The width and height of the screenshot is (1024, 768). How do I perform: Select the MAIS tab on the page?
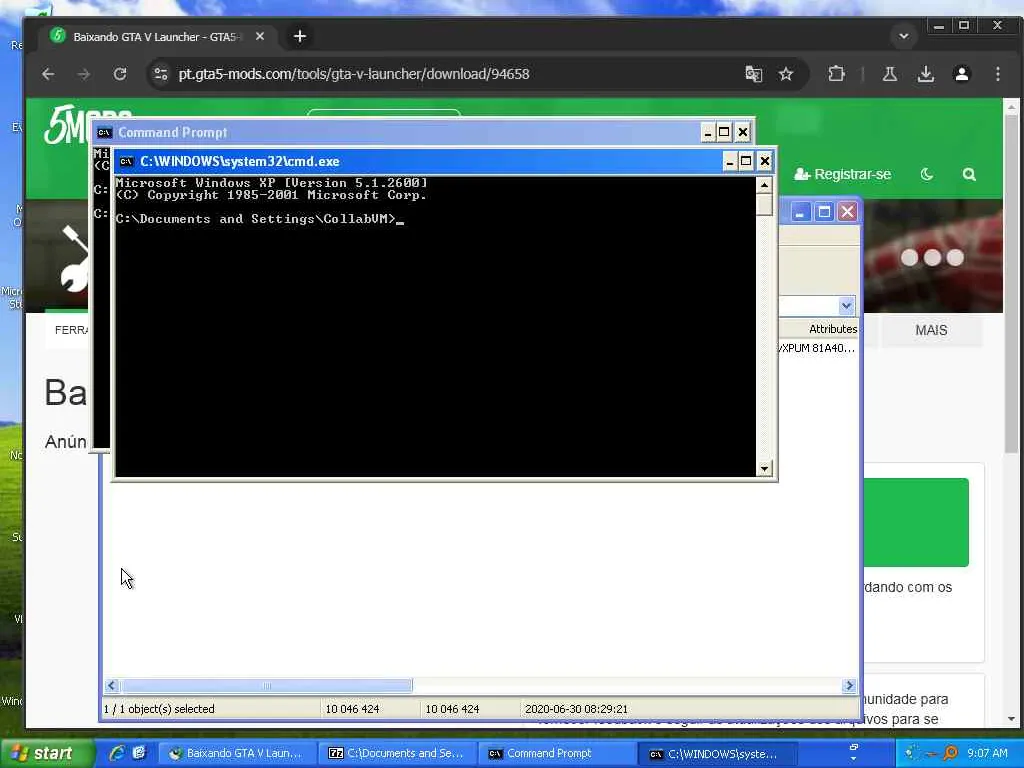[x=931, y=330]
